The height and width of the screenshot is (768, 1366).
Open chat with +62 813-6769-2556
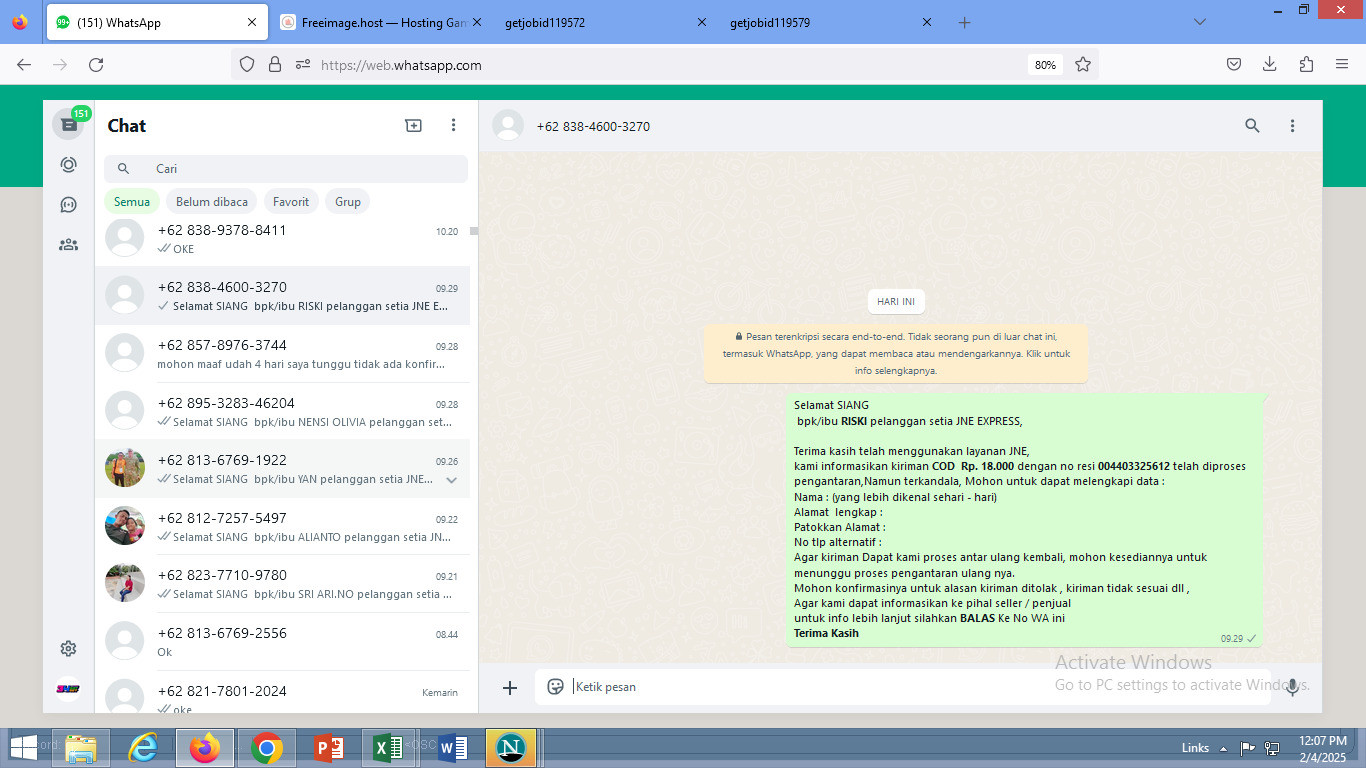click(282, 641)
